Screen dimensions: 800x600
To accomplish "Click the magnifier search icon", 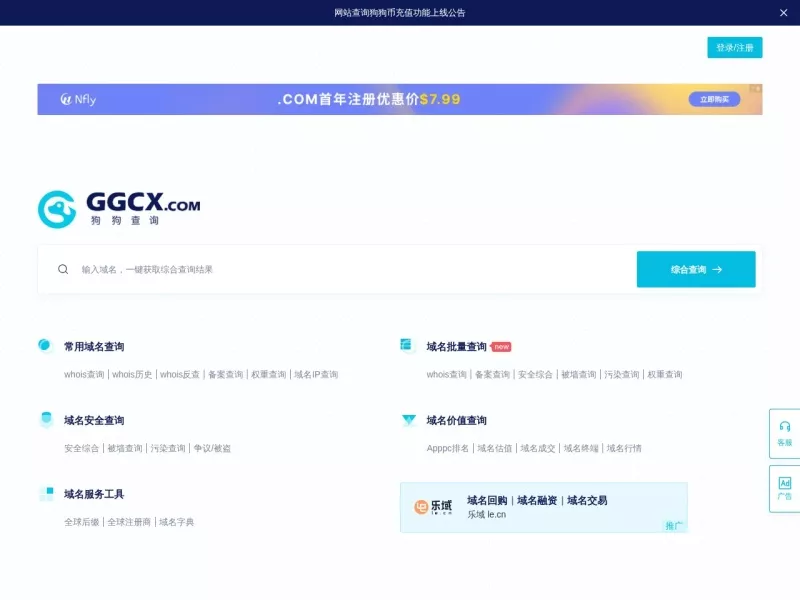I will click(x=63, y=269).
